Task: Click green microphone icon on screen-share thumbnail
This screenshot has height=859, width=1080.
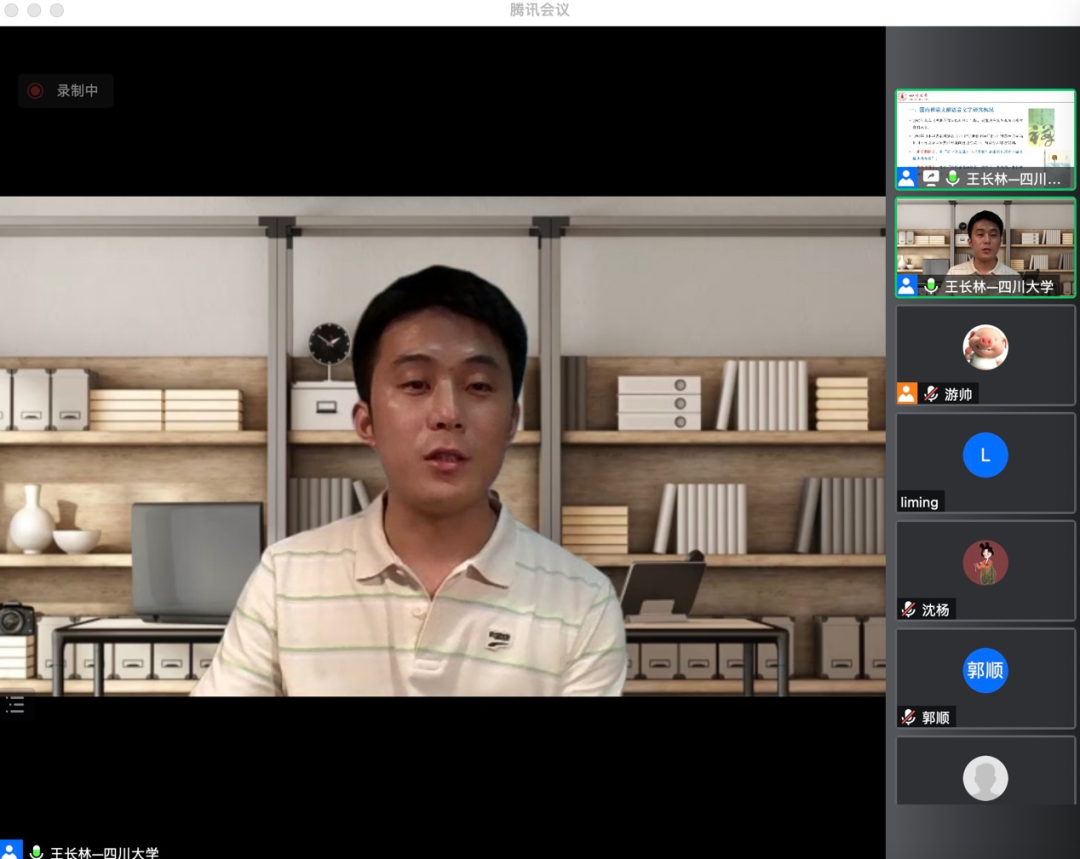Action: coord(953,178)
